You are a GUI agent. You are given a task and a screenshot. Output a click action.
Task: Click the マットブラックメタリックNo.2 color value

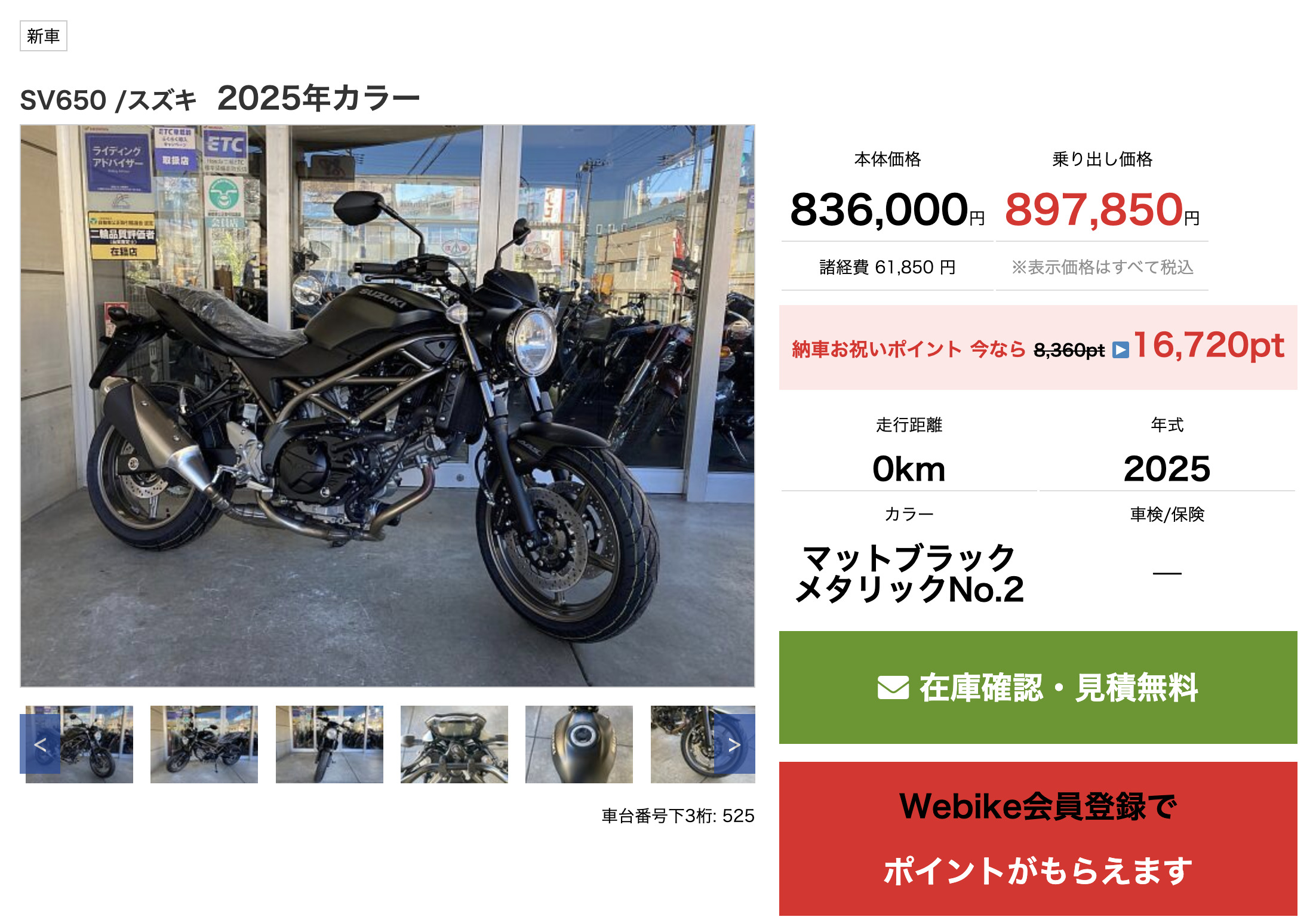coord(909,574)
